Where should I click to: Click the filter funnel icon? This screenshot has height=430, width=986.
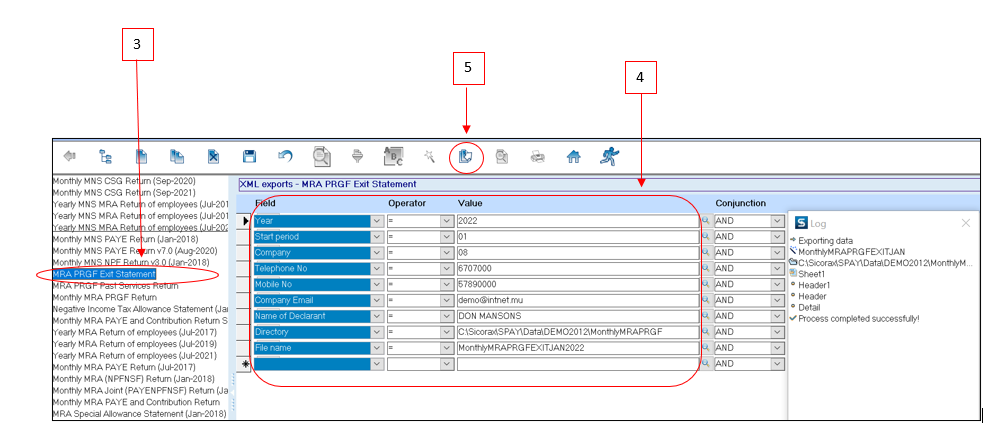(357, 156)
